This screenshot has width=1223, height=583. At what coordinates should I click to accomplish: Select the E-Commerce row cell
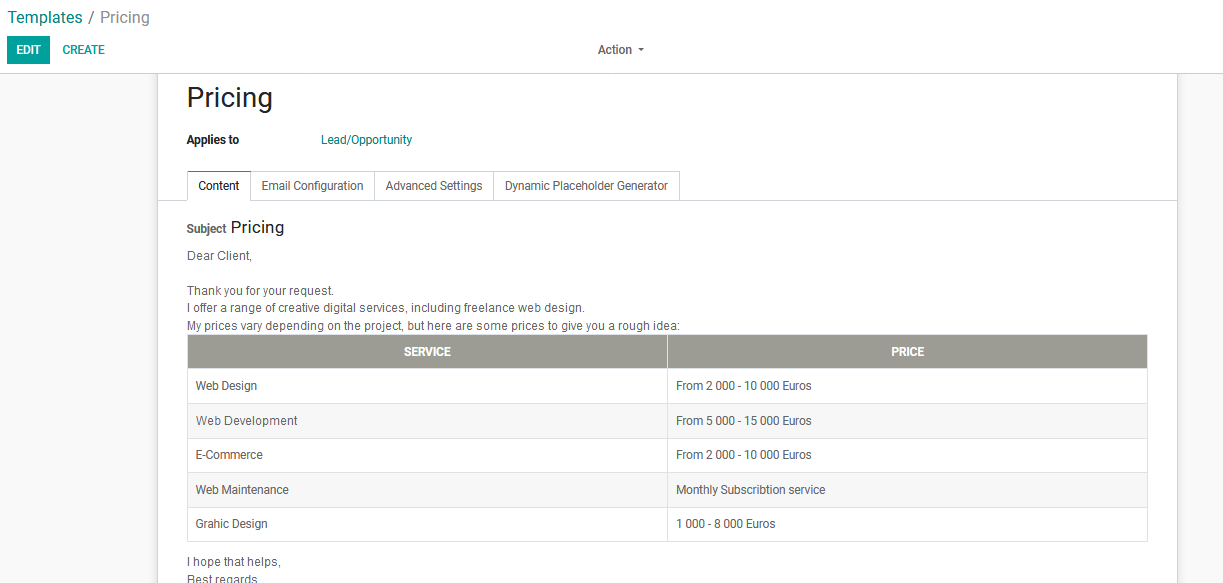tap(229, 455)
